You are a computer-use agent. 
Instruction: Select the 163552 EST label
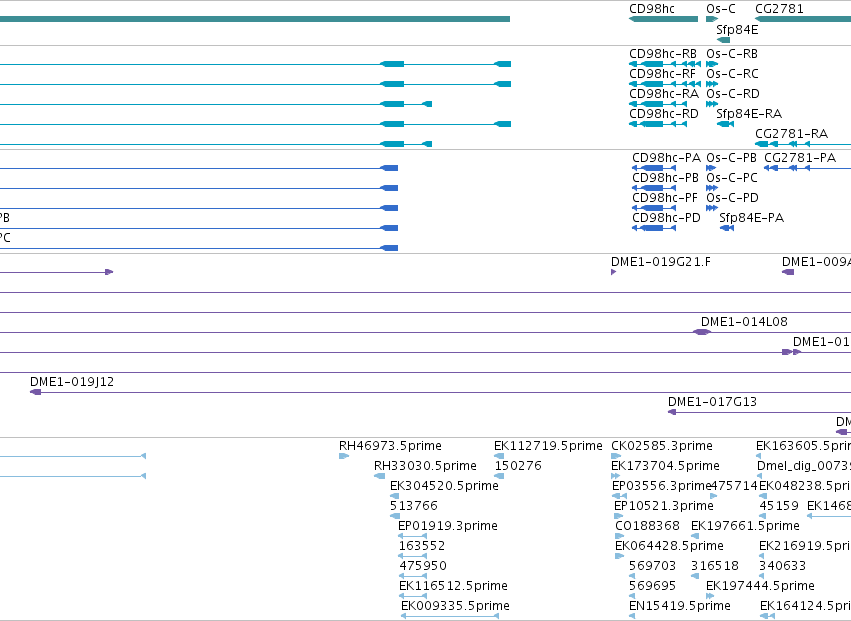(x=422, y=546)
